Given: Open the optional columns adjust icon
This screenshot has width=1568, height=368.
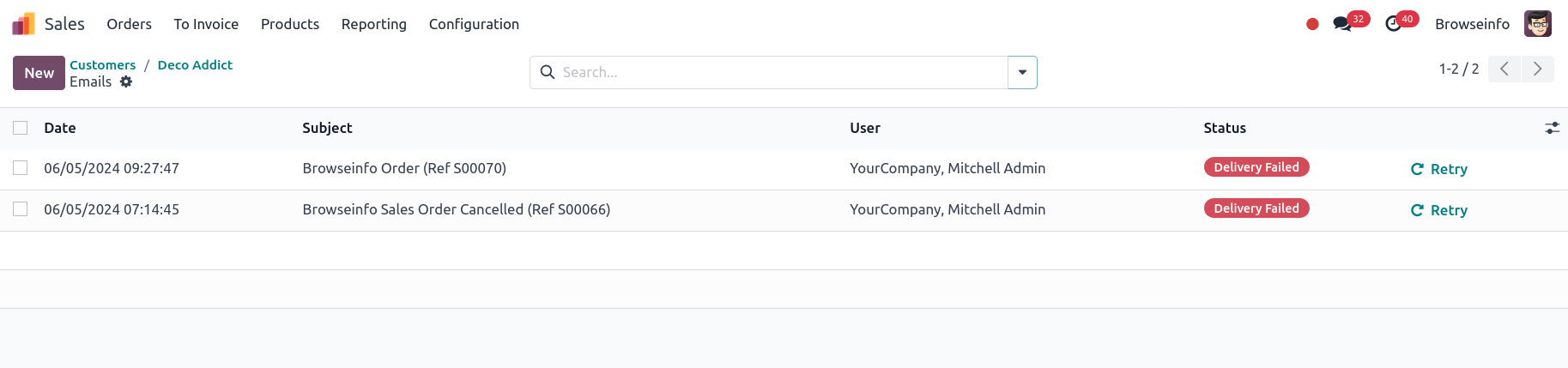Looking at the screenshot, I should pyautogui.click(x=1552, y=128).
